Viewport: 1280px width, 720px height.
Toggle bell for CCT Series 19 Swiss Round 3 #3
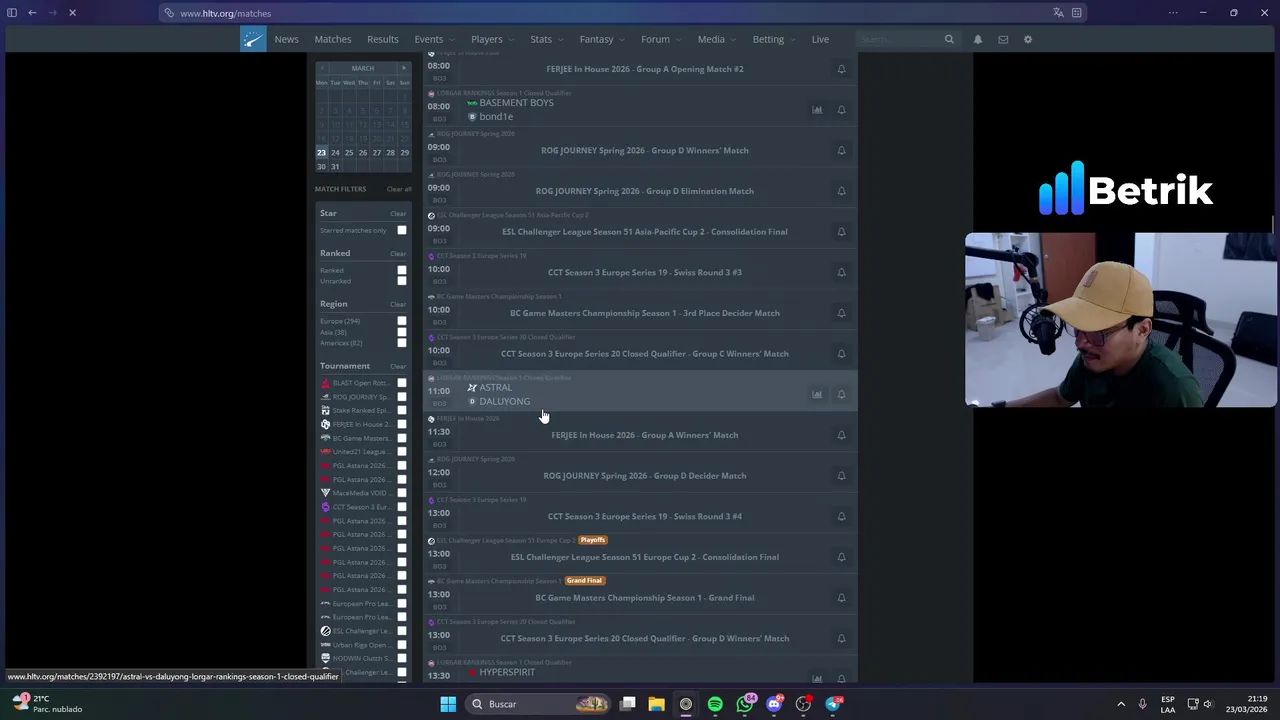(x=841, y=272)
